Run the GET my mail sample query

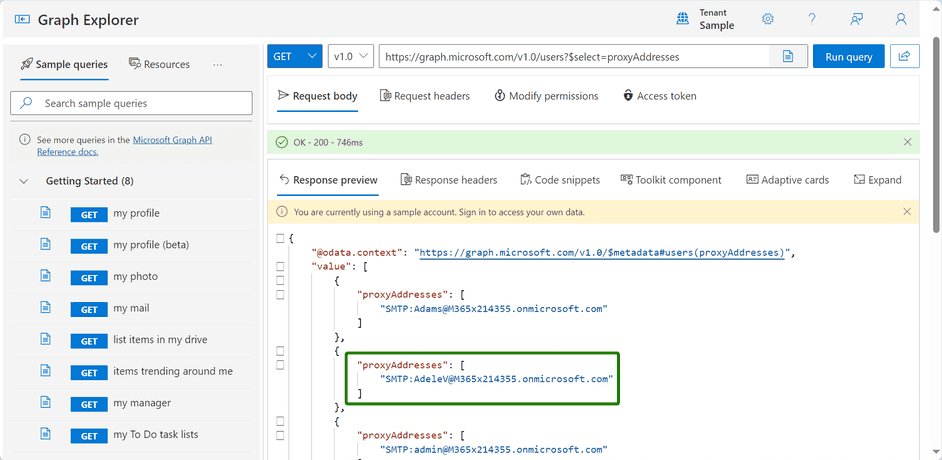pyautogui.click(x=89, y=309)
